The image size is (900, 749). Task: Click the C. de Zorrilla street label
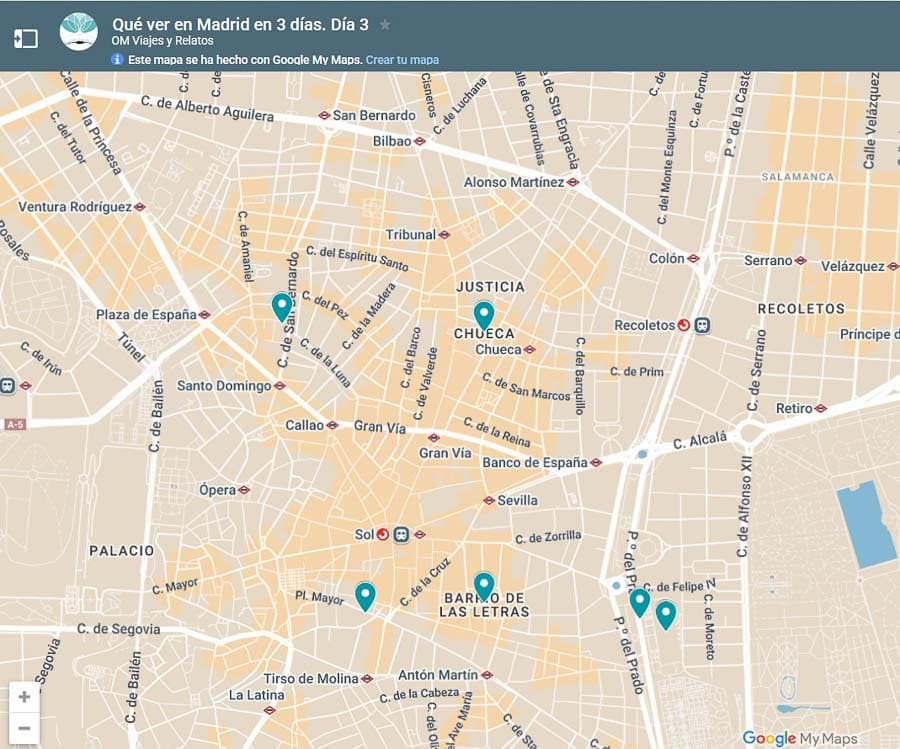pos(548,537)
